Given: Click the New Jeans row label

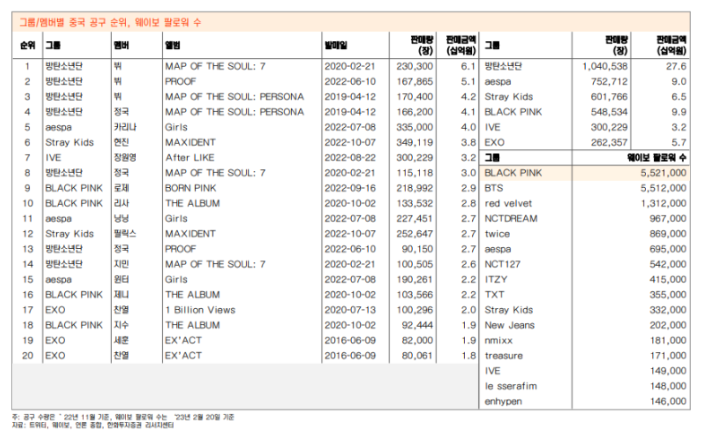Looking at the screenshot, I should click(510, 325).
